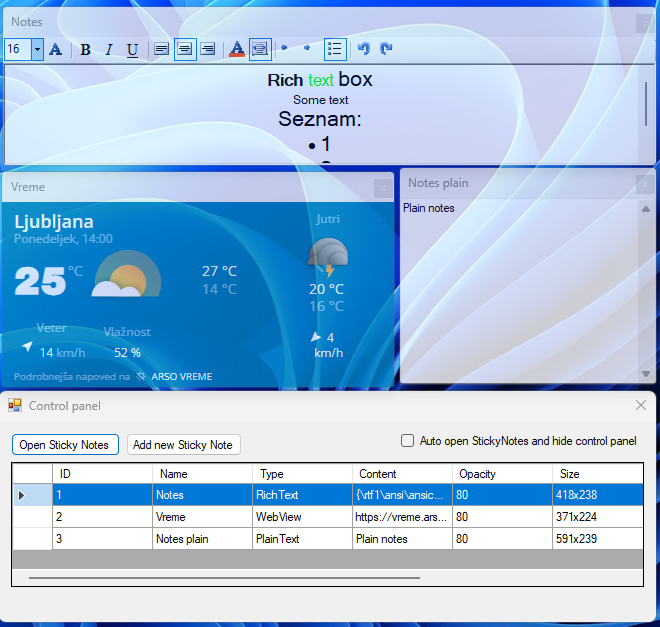
Task: Pick the font color swatch
Action: (x=236, y=49)
